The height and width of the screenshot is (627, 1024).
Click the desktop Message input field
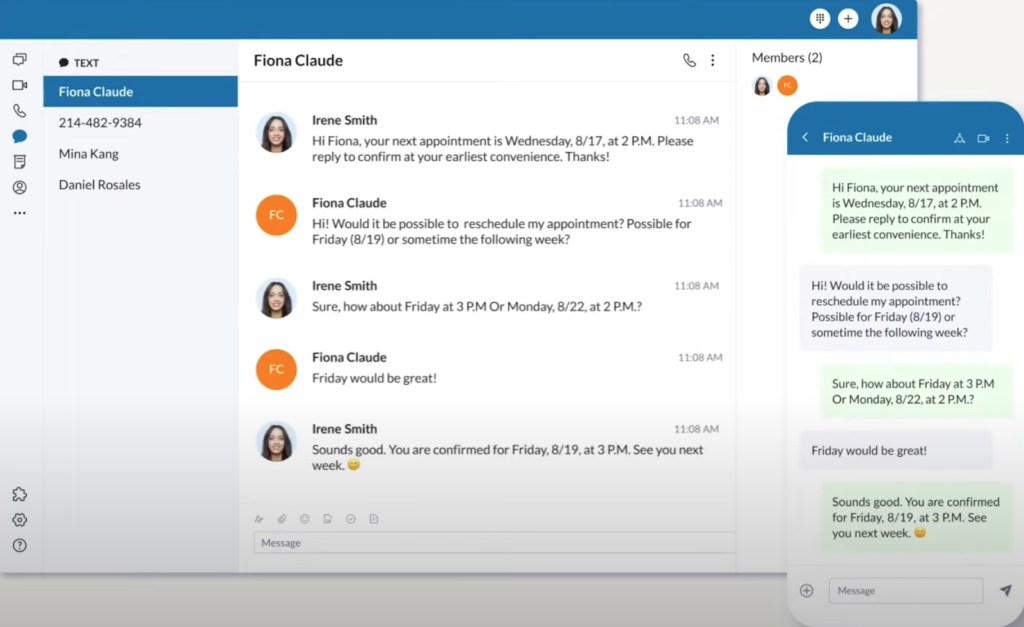pyautogui.click(x=494, y=543)
